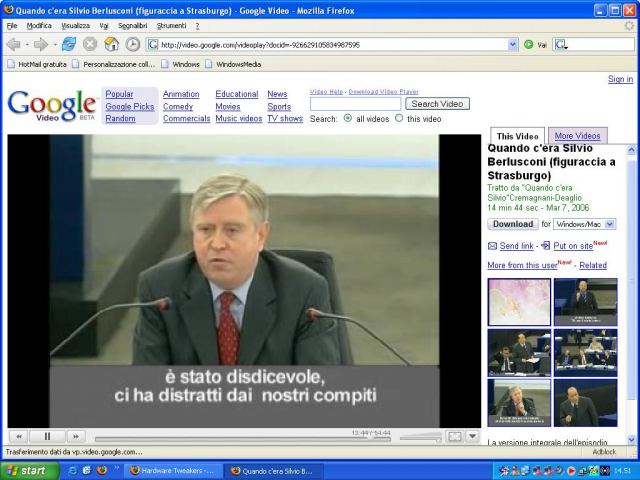Click the Google Video logo
The height and width of the screenshot is (480, 640).
[52, 106]
